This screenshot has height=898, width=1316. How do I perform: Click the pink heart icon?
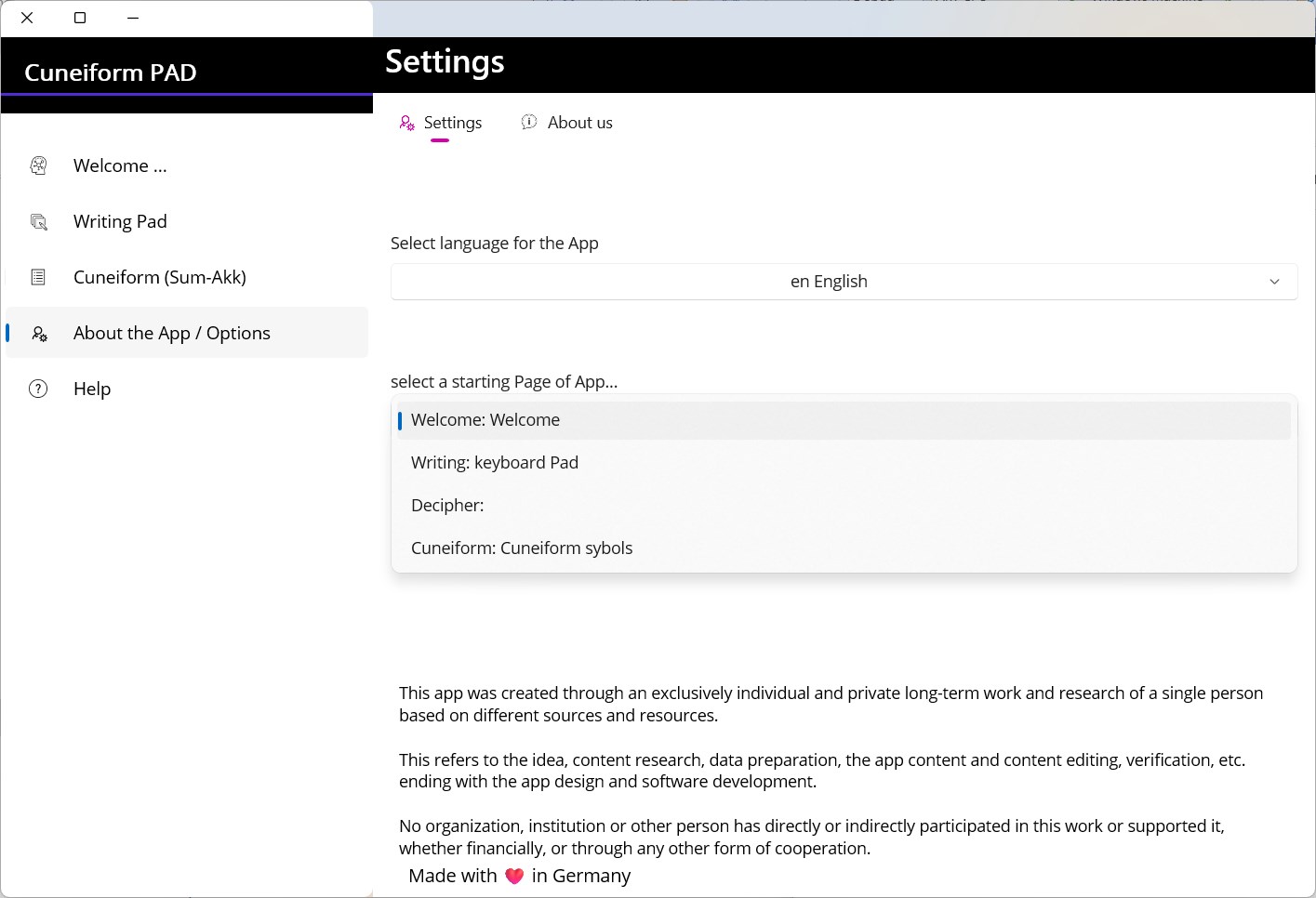click(514, 876)
